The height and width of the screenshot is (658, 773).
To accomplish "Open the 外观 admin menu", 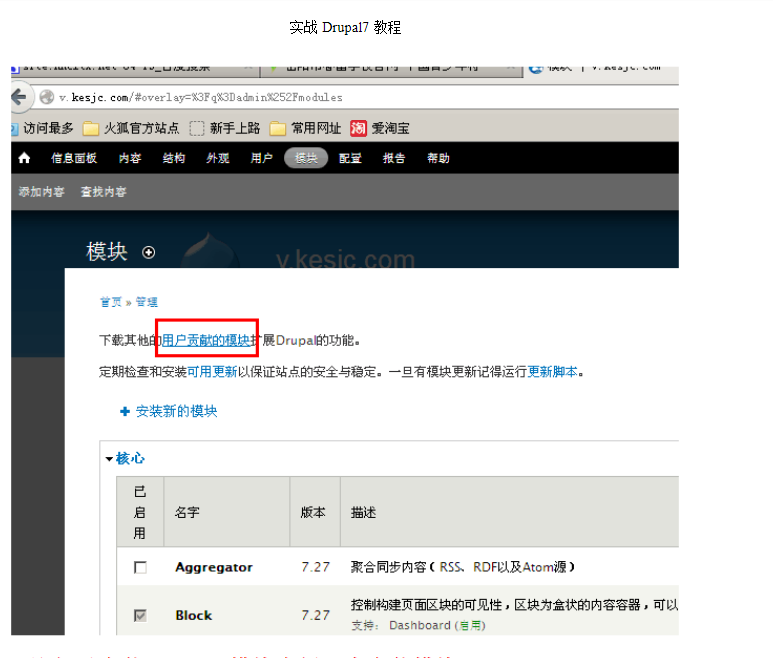I will click(218, 158).
